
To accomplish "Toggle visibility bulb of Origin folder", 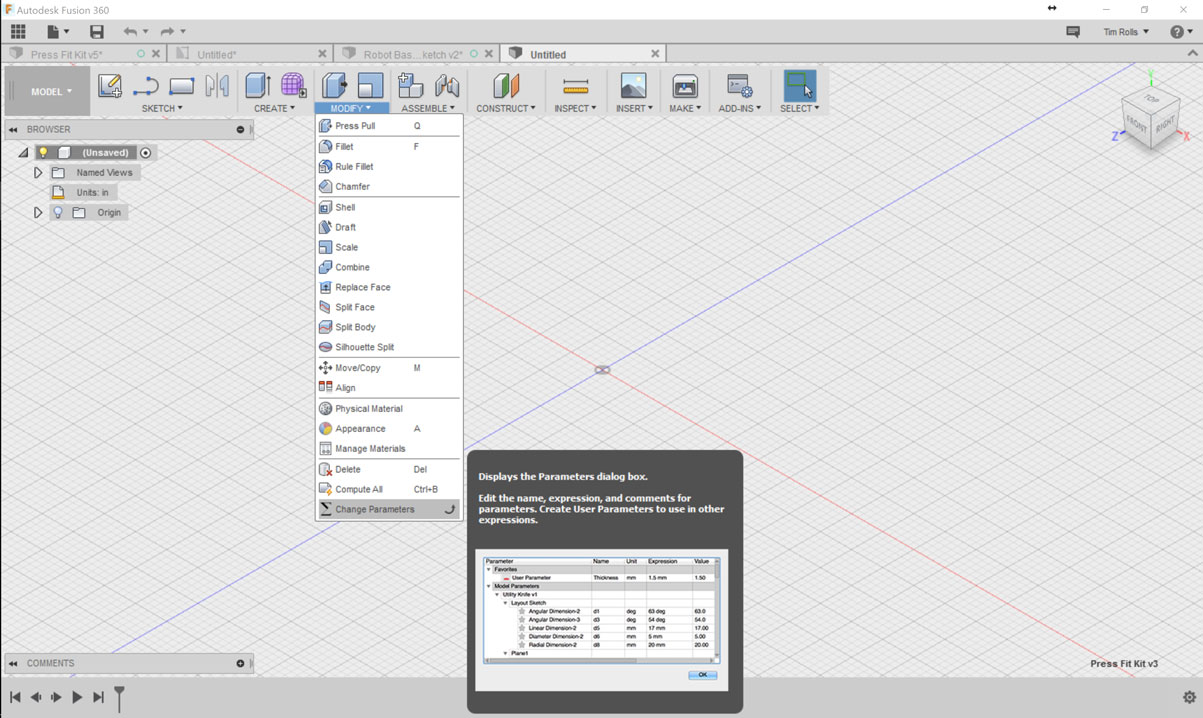I will (58, 213).
